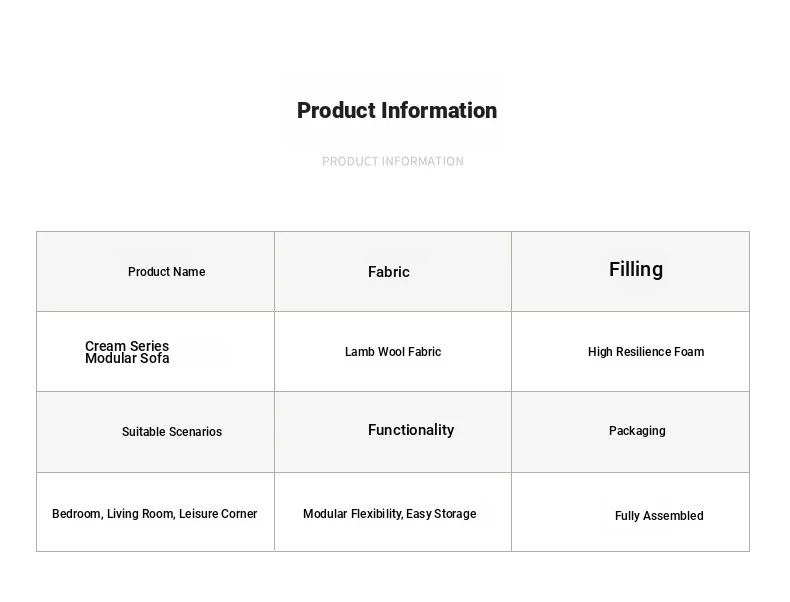Click the Lamb Wool Fabric cell
This screenshot has height=602, width=790.
(393, 352)
